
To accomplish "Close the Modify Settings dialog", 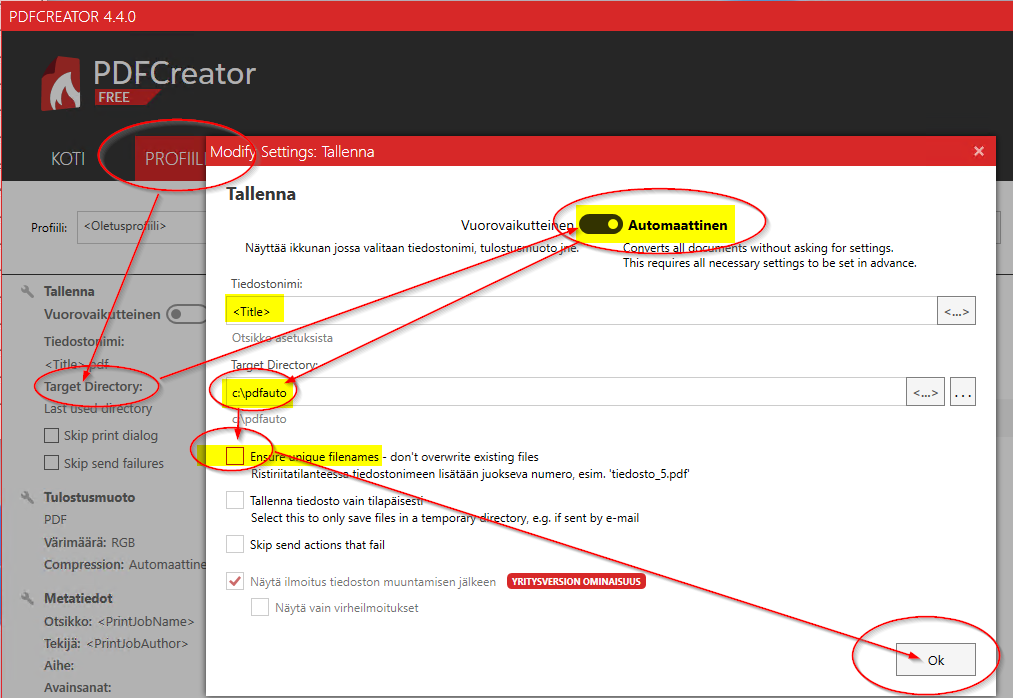I will click(x=979, y=151).
